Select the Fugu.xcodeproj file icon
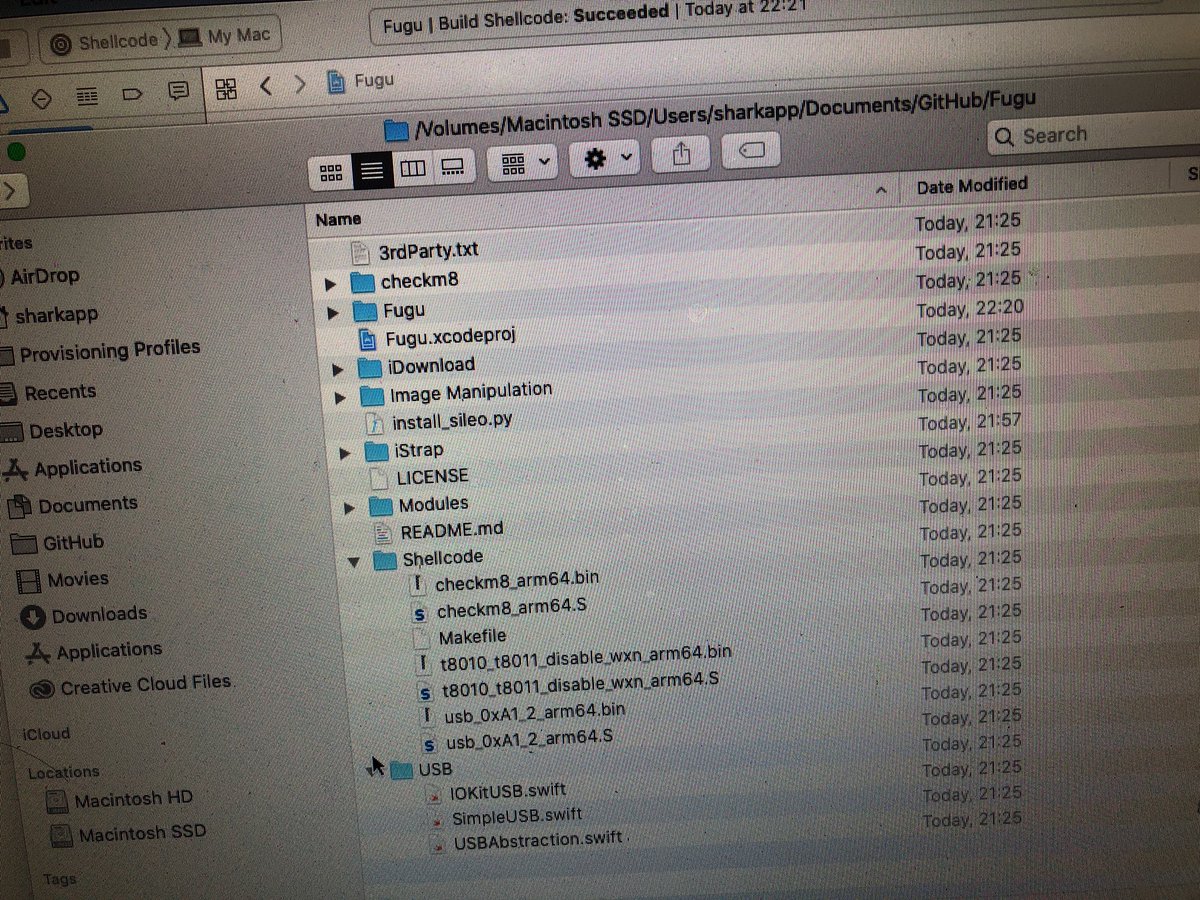The height and width of the screenshot is (900, 1200). [367, 339]
